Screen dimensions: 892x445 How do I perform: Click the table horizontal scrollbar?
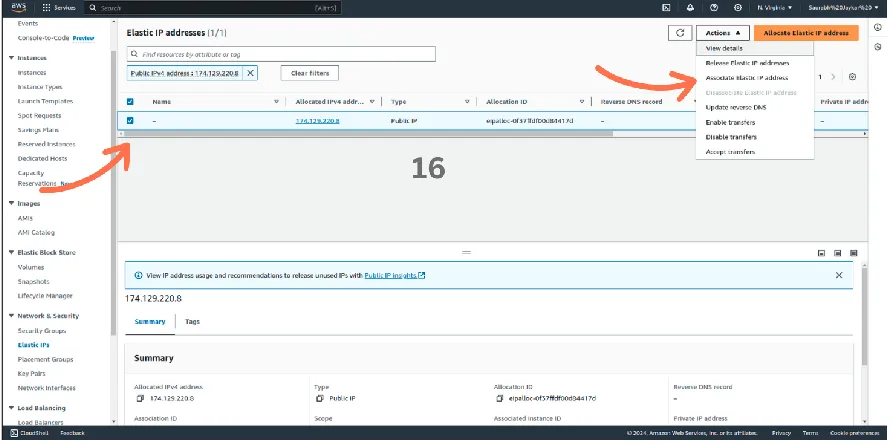[369, 134]
